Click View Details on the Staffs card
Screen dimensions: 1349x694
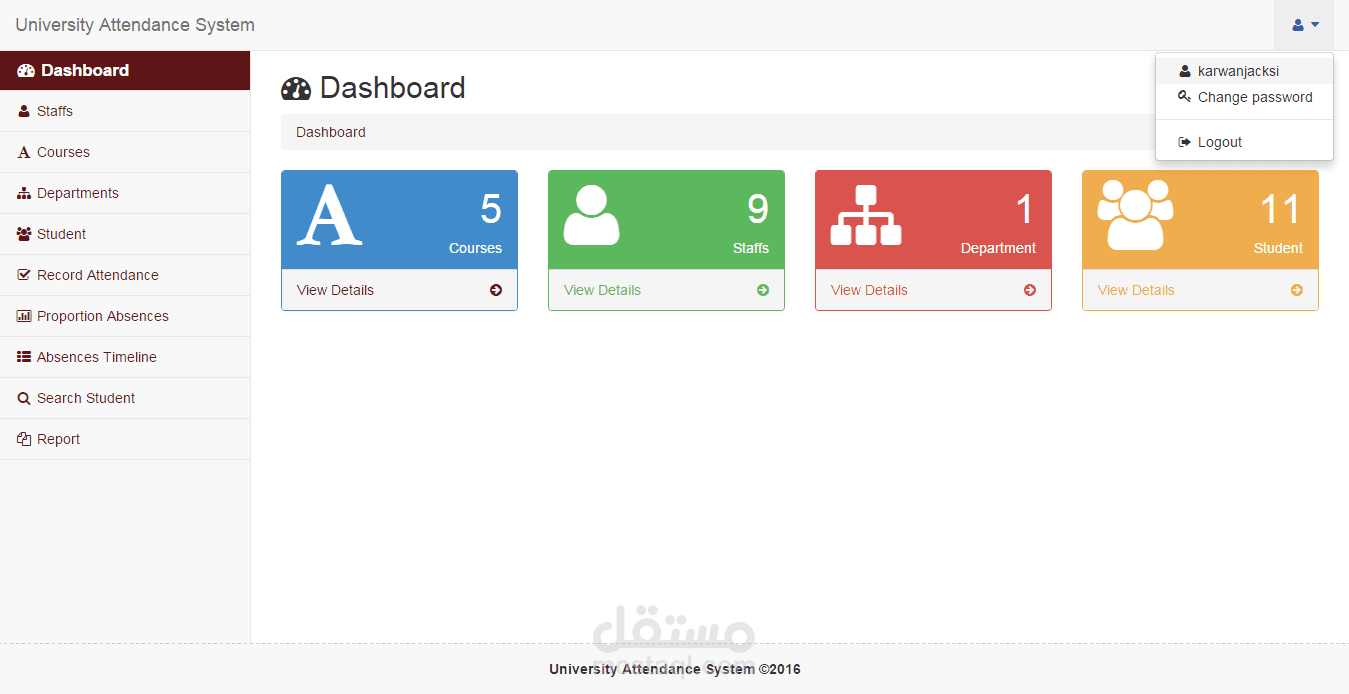(602, 290)
